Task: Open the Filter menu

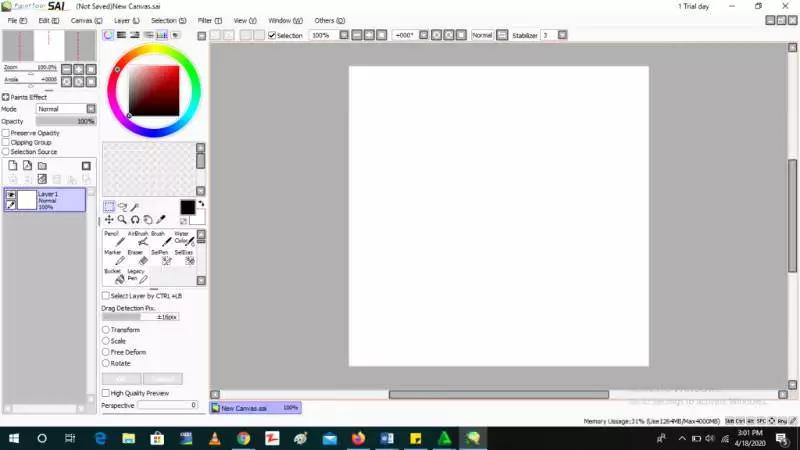Action: [210, 20]
